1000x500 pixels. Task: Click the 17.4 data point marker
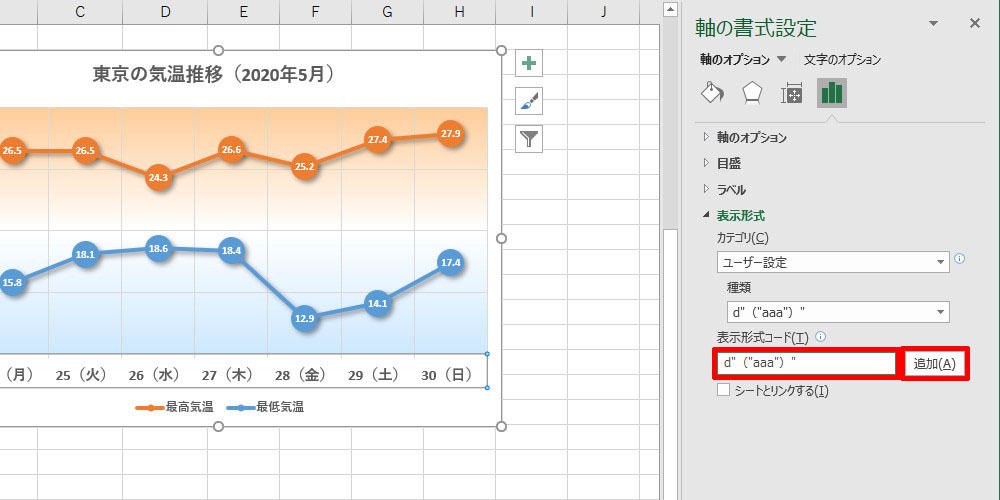point(452,262)
